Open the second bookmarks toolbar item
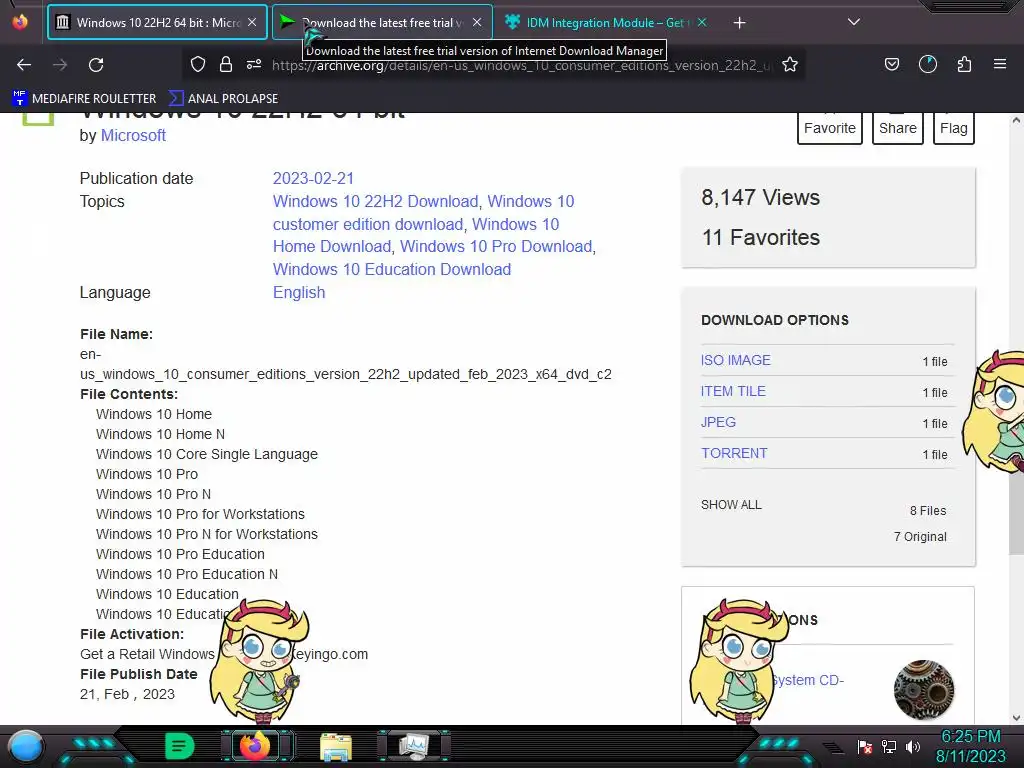 pyautogui.click(x=223, y=99)
